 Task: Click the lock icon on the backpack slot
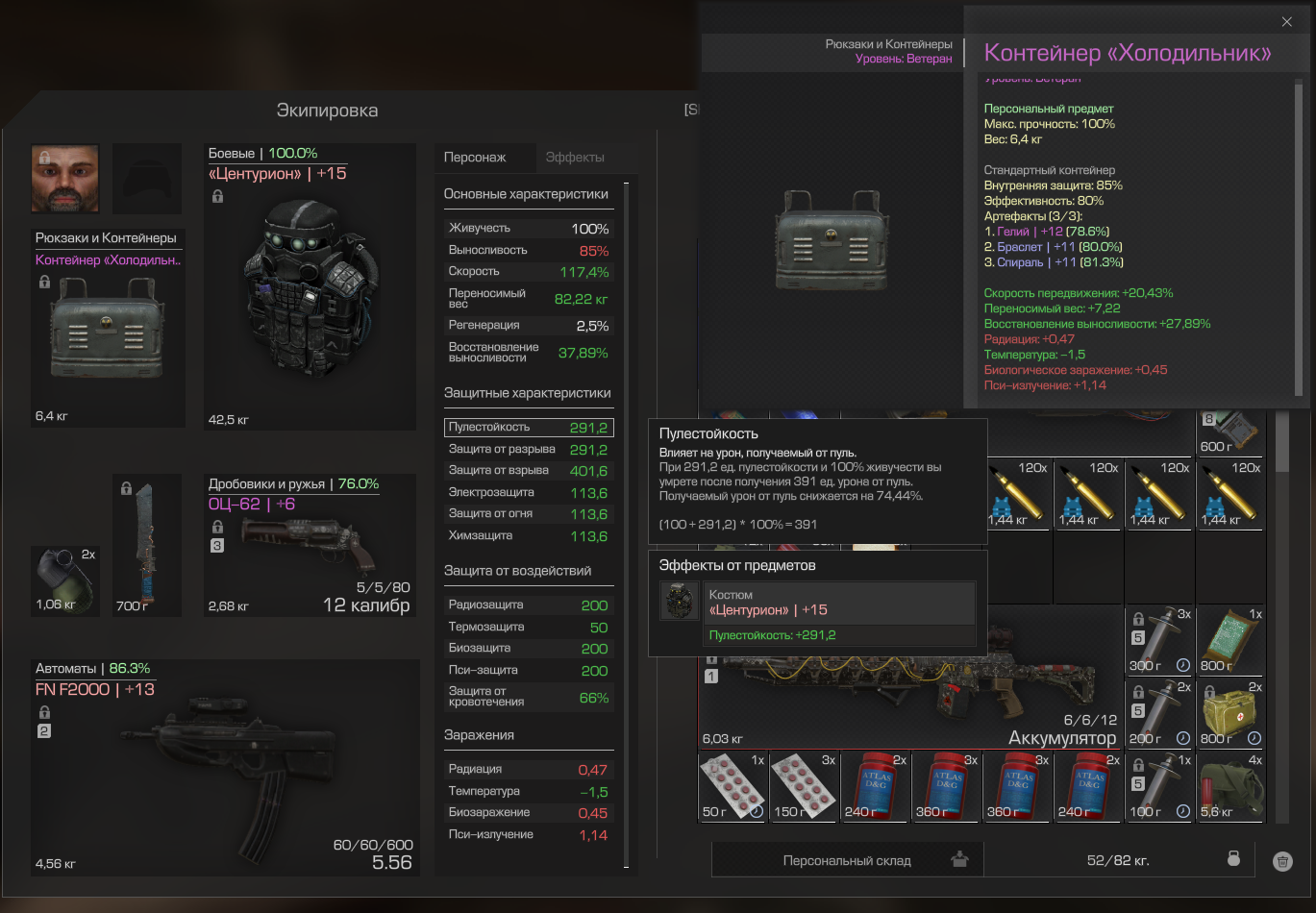pyautogui.click(x=44, y=282)
